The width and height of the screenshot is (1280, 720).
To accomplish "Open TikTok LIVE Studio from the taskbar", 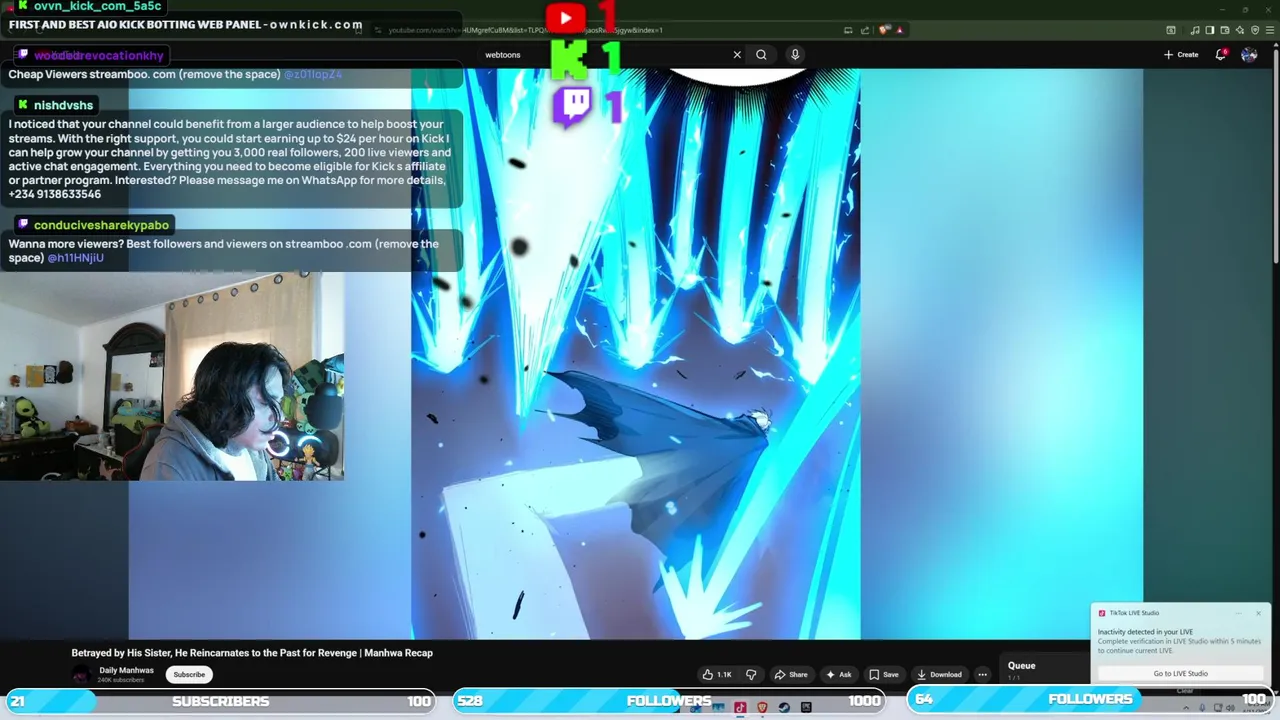I will pyautogui.click(x=740, y=707).
